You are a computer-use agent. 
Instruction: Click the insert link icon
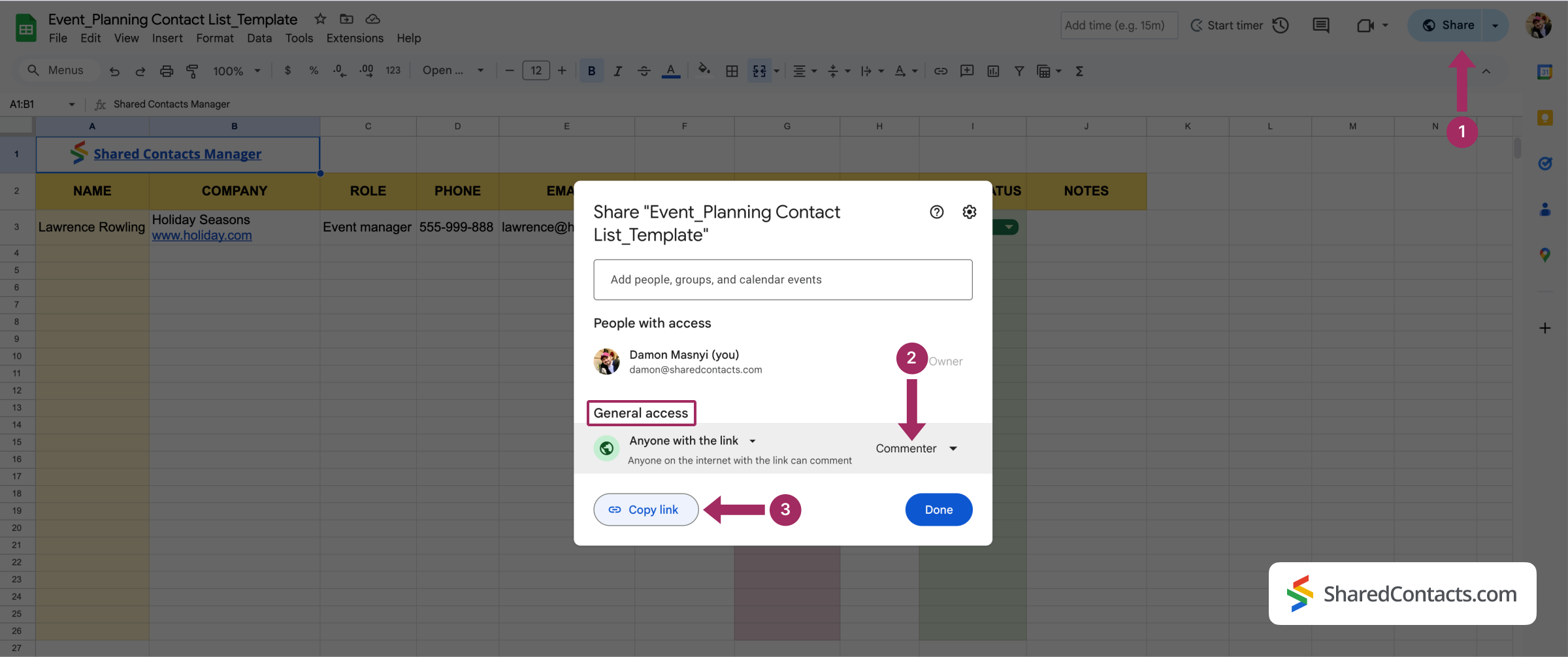click(940, 71)
